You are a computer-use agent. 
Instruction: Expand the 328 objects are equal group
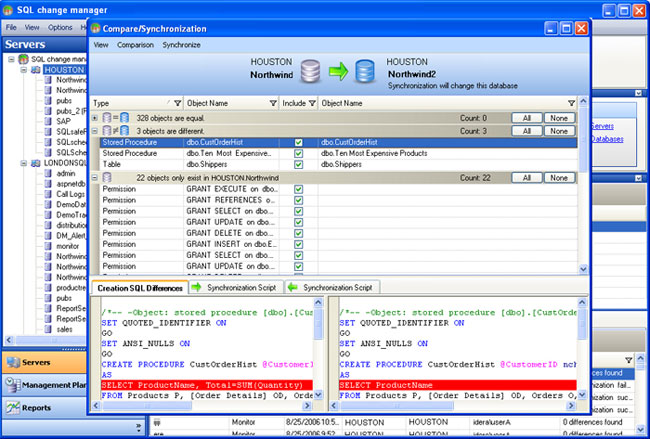[x=95, y=118]
